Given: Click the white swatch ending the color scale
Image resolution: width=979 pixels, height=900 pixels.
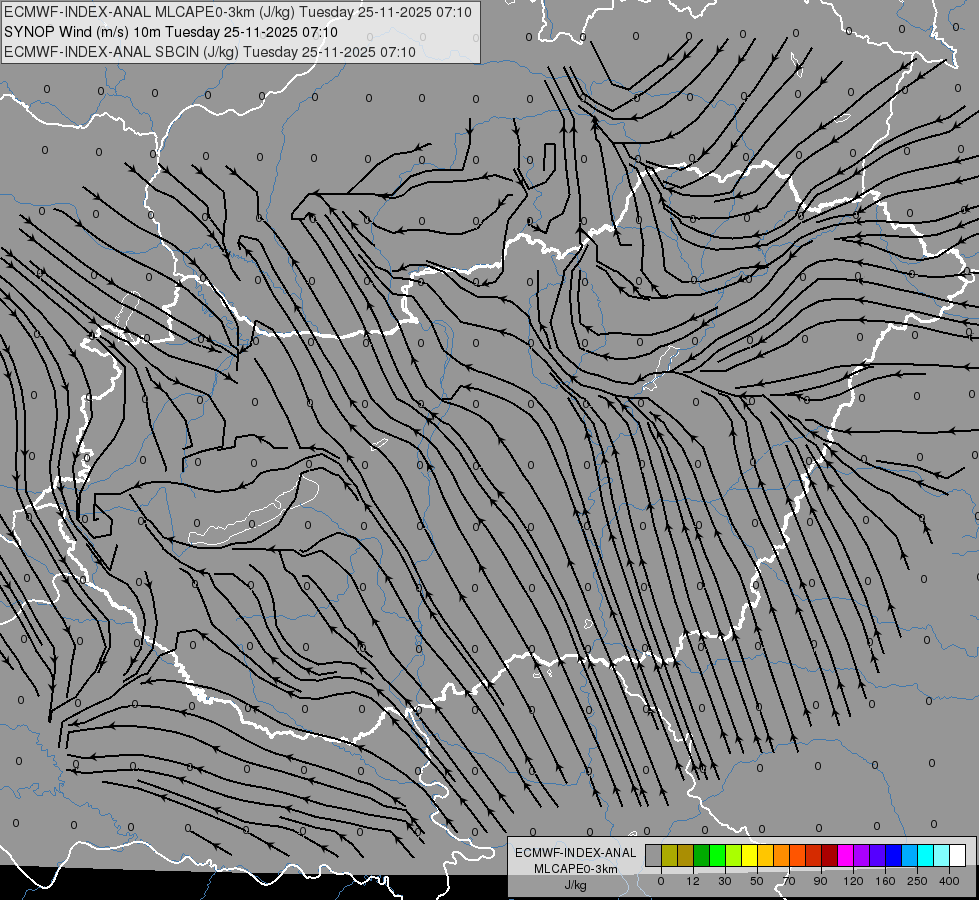Looking at the screenshot, I should click(957, 855).
